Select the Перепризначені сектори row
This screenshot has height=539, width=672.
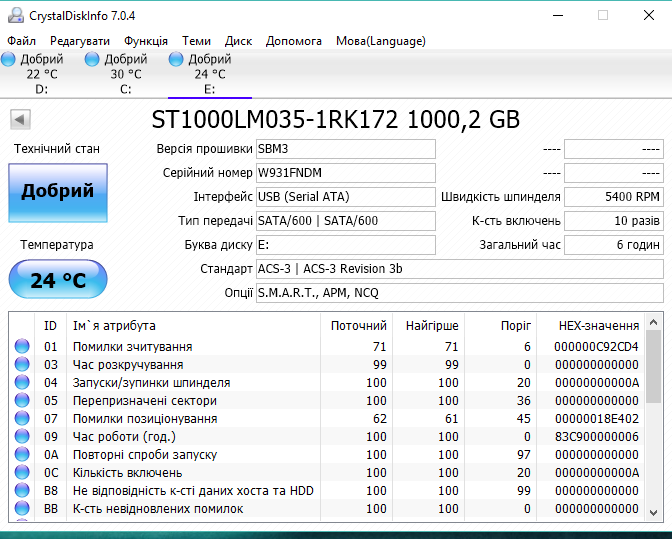[x=327, y=400]
